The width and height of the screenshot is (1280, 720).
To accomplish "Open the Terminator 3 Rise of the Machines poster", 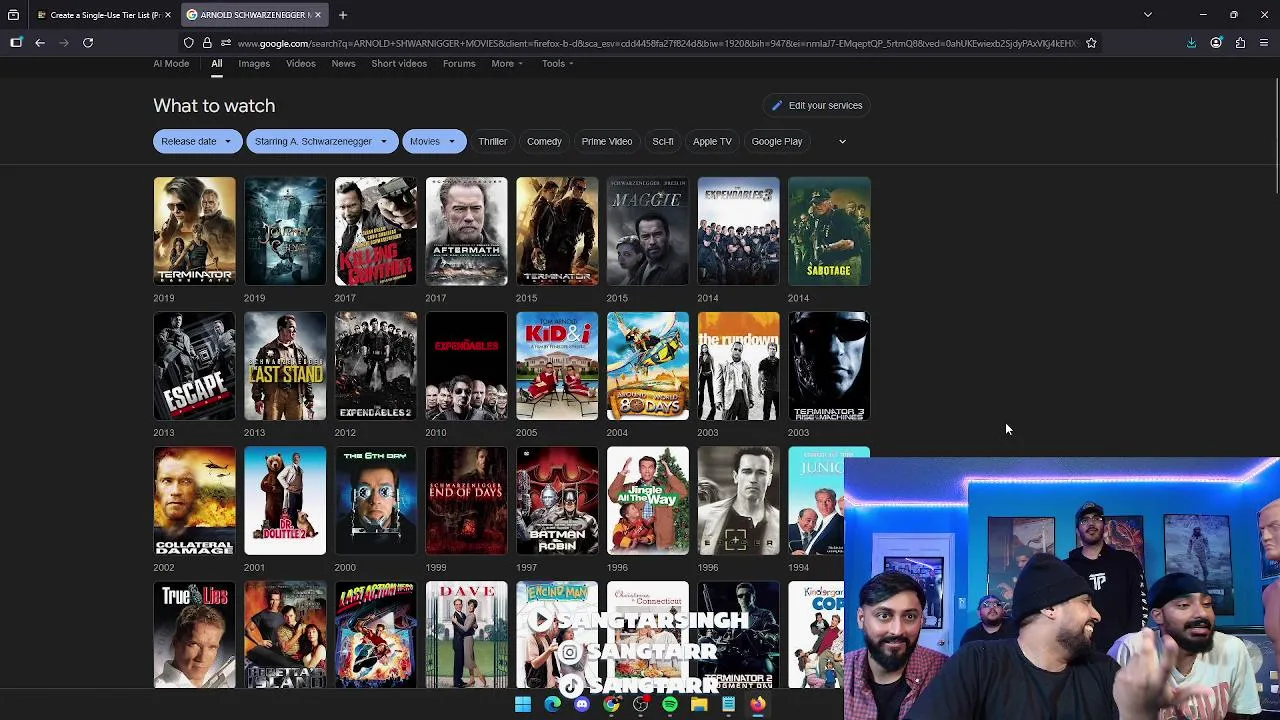I will pyautogui.click(x=829, y=366).
